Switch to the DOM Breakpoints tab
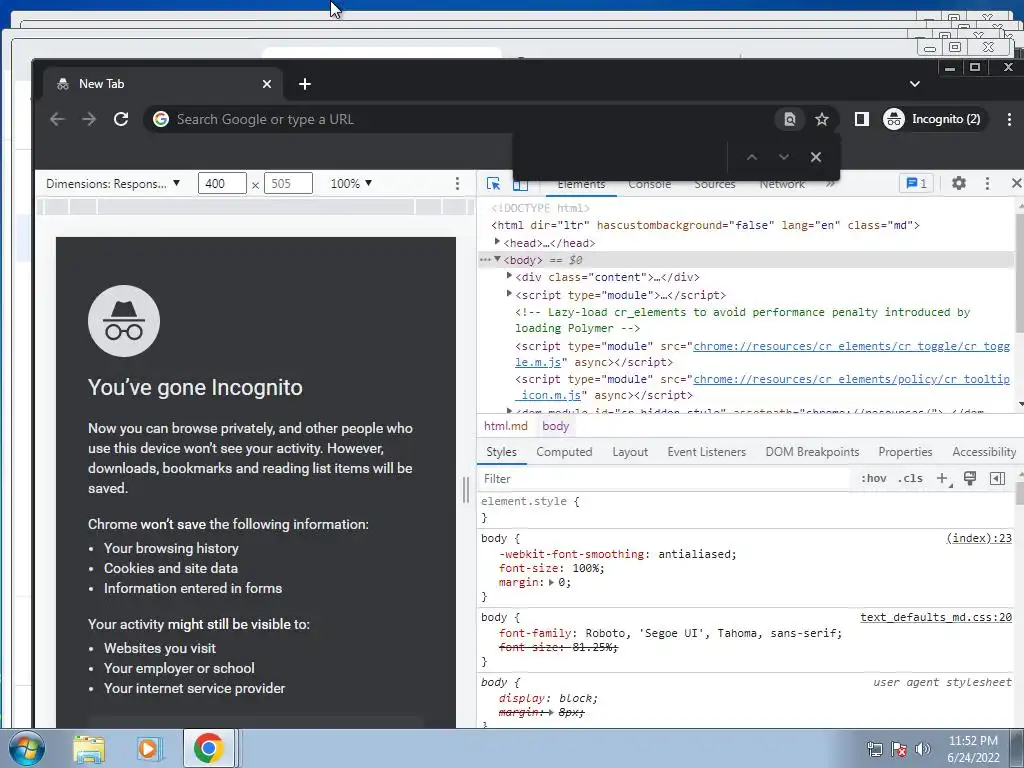 pyautogui.click(x=812, y=452)
